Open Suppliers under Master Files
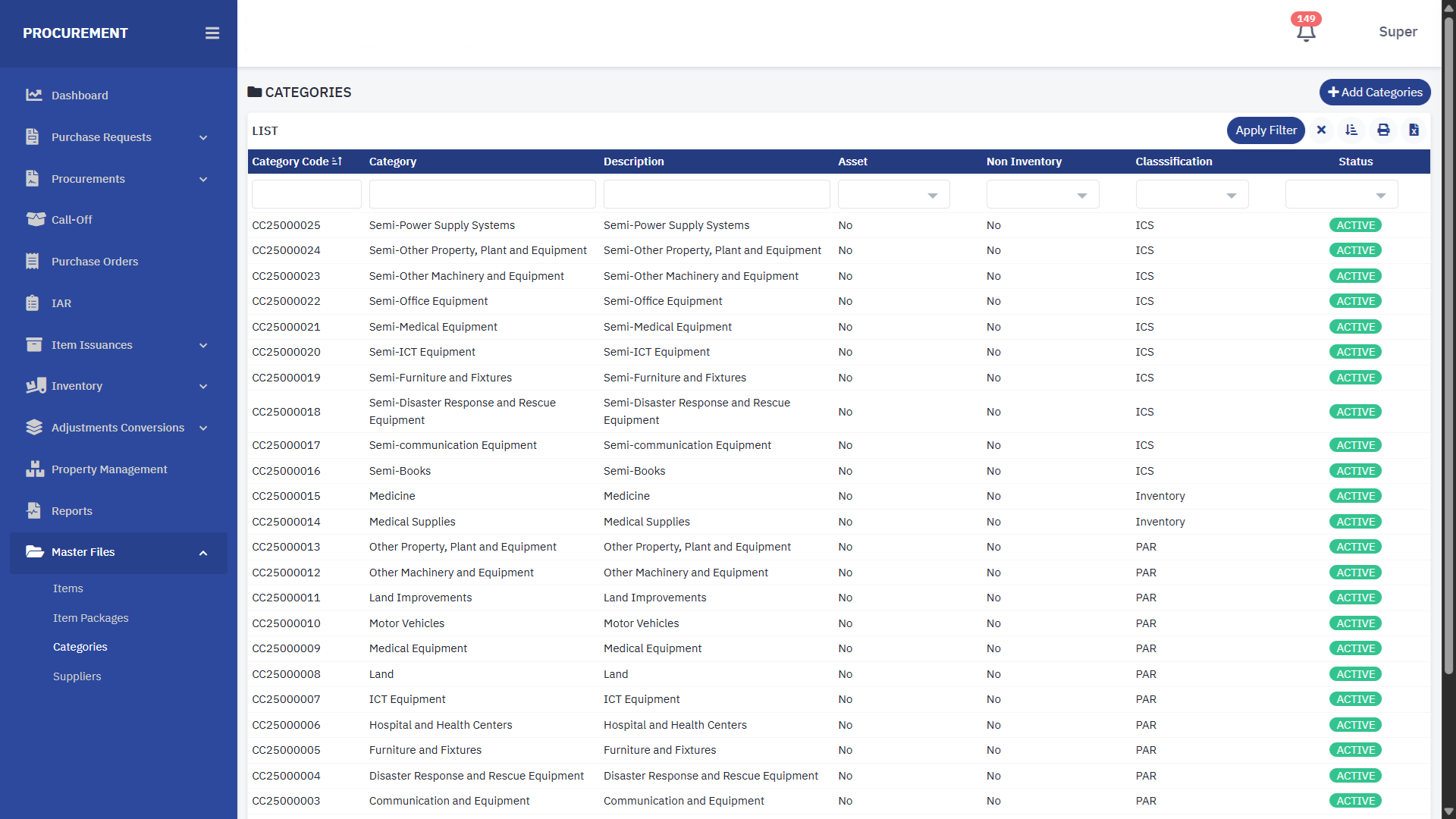 click(77, 676)
